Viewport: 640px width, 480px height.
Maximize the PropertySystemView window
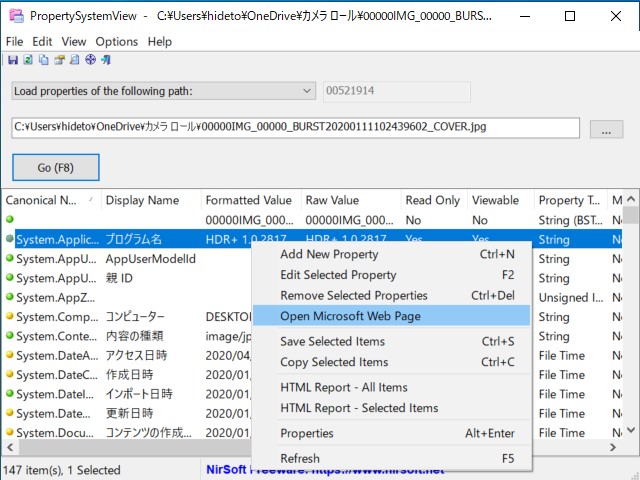[570, 16]
